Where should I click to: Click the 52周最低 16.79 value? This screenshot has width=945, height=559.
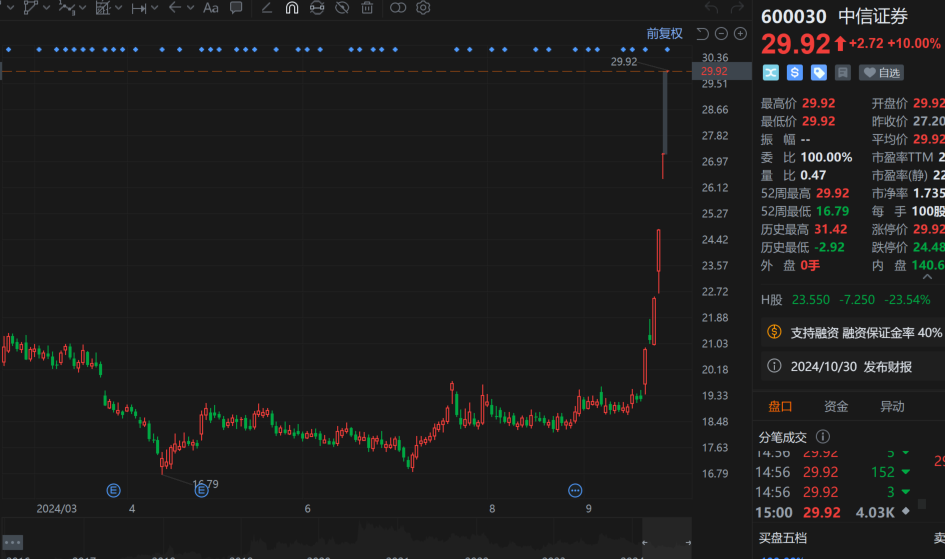pos(832,211)
